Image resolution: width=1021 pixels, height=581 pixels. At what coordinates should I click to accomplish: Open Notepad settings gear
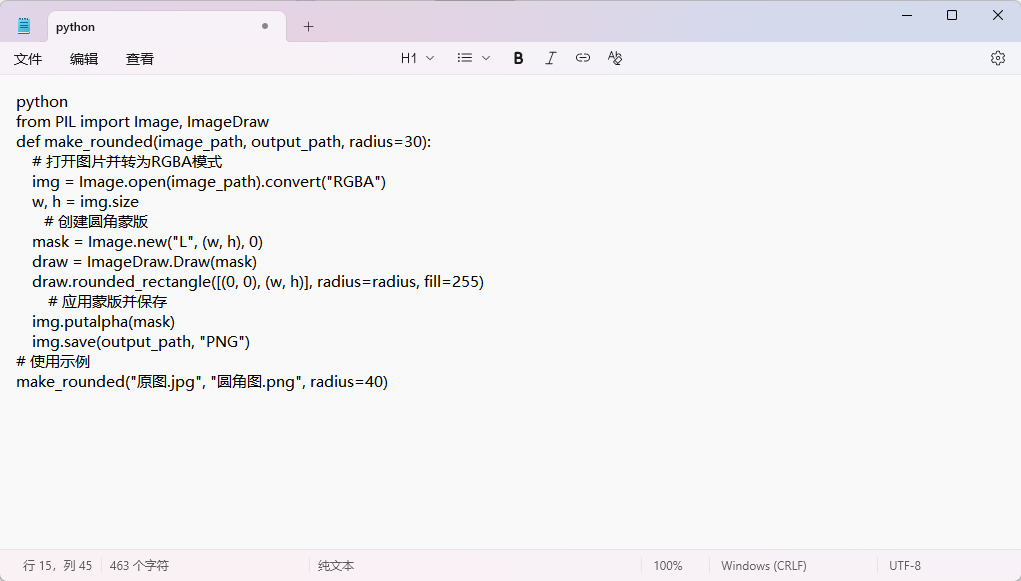click(997, 58)
